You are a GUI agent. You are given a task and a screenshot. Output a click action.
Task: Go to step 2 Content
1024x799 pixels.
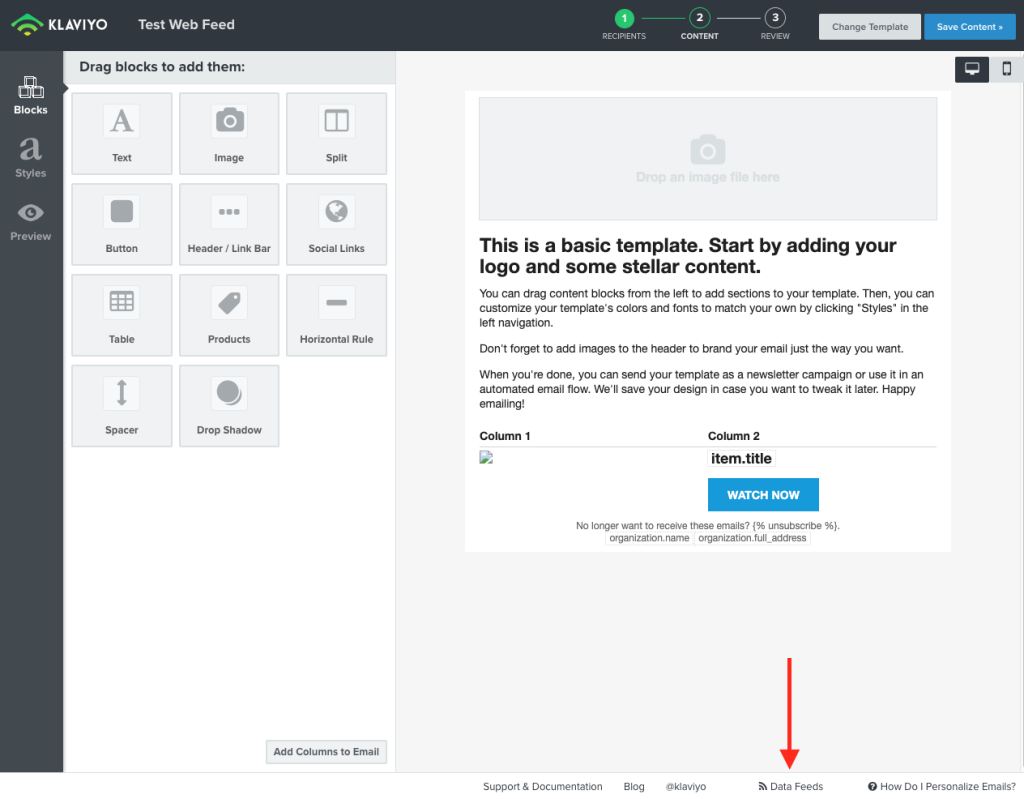pos(699,25)
